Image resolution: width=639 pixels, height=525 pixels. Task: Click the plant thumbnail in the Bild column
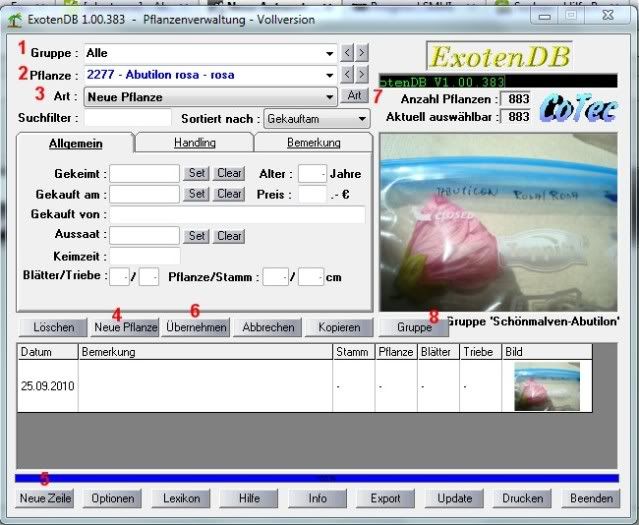pos(547,386)
